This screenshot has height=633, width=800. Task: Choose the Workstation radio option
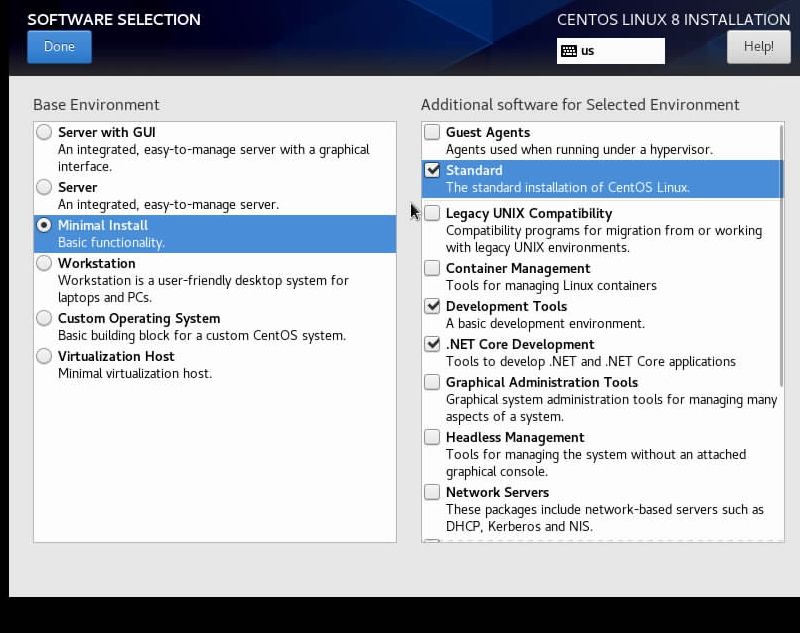pos(44,263)
